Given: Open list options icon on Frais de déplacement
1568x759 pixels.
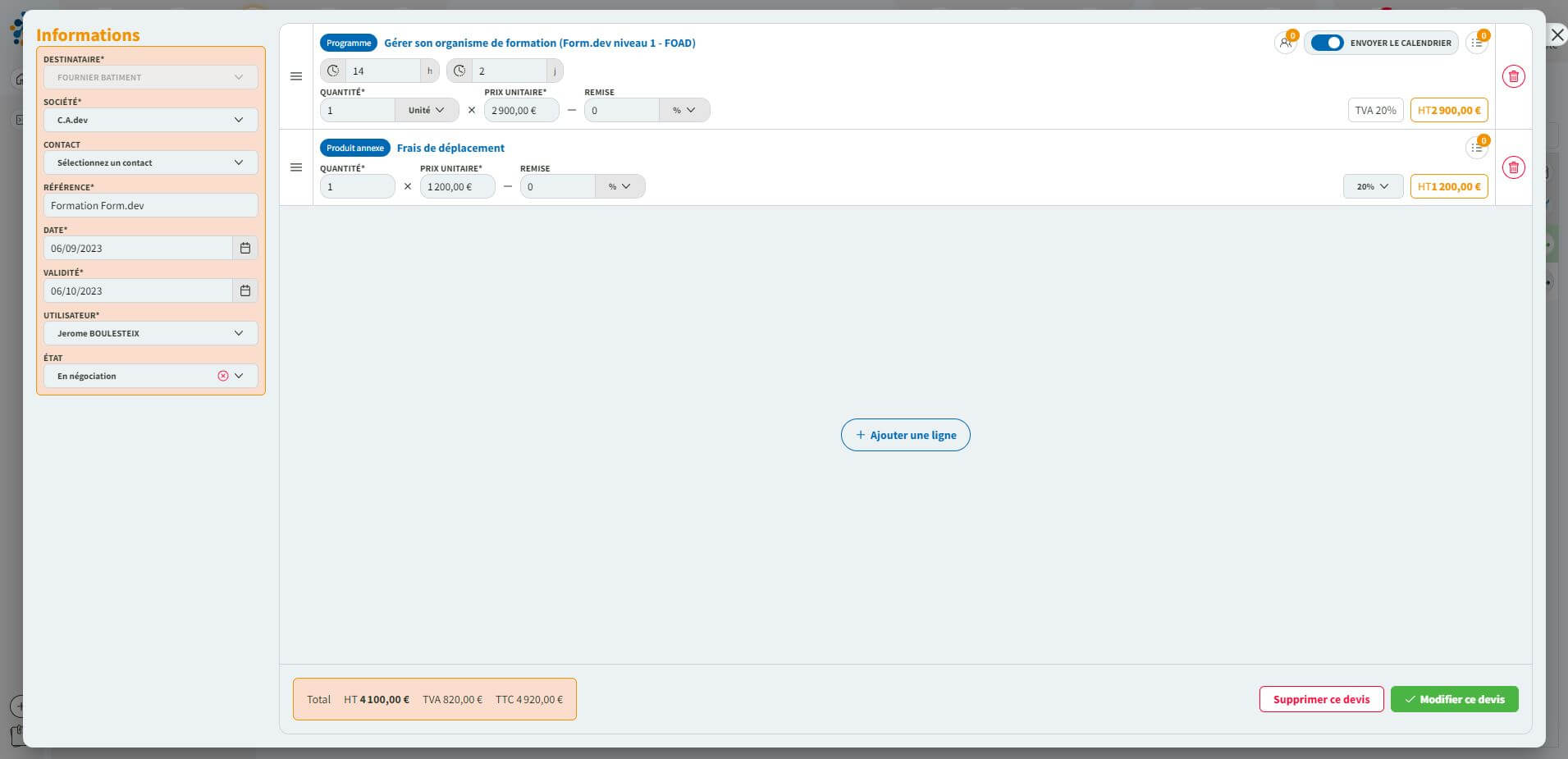Looking at the screenshot, I should coord(1476,148).
